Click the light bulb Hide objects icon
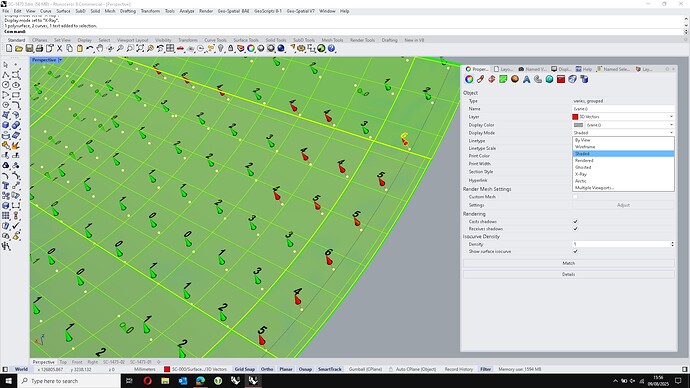 click(221, 48)
